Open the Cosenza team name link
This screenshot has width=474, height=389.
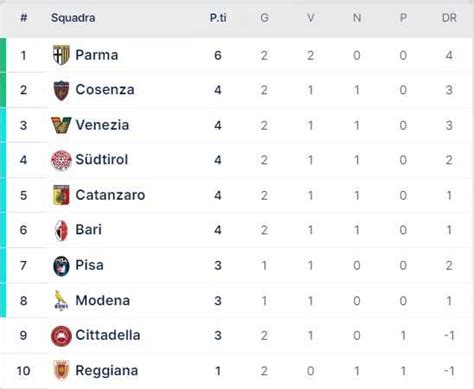pyautogui.click(x=105, y=90)
